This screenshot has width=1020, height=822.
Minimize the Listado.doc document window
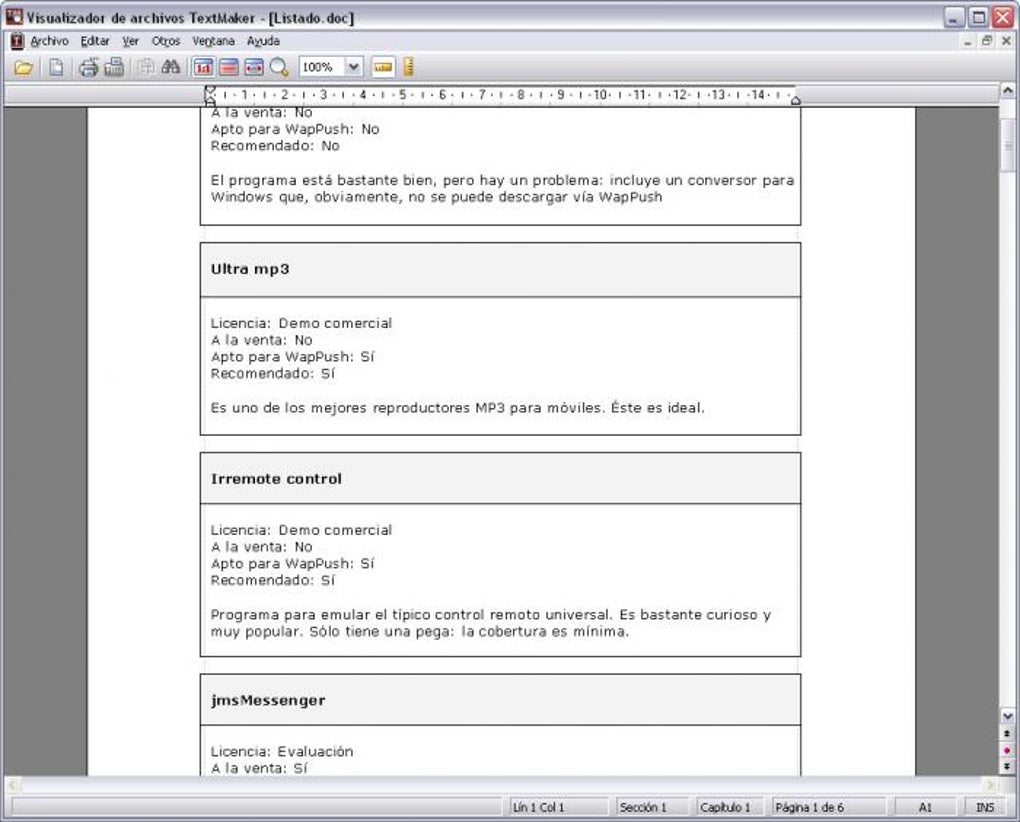click(968, 41)
